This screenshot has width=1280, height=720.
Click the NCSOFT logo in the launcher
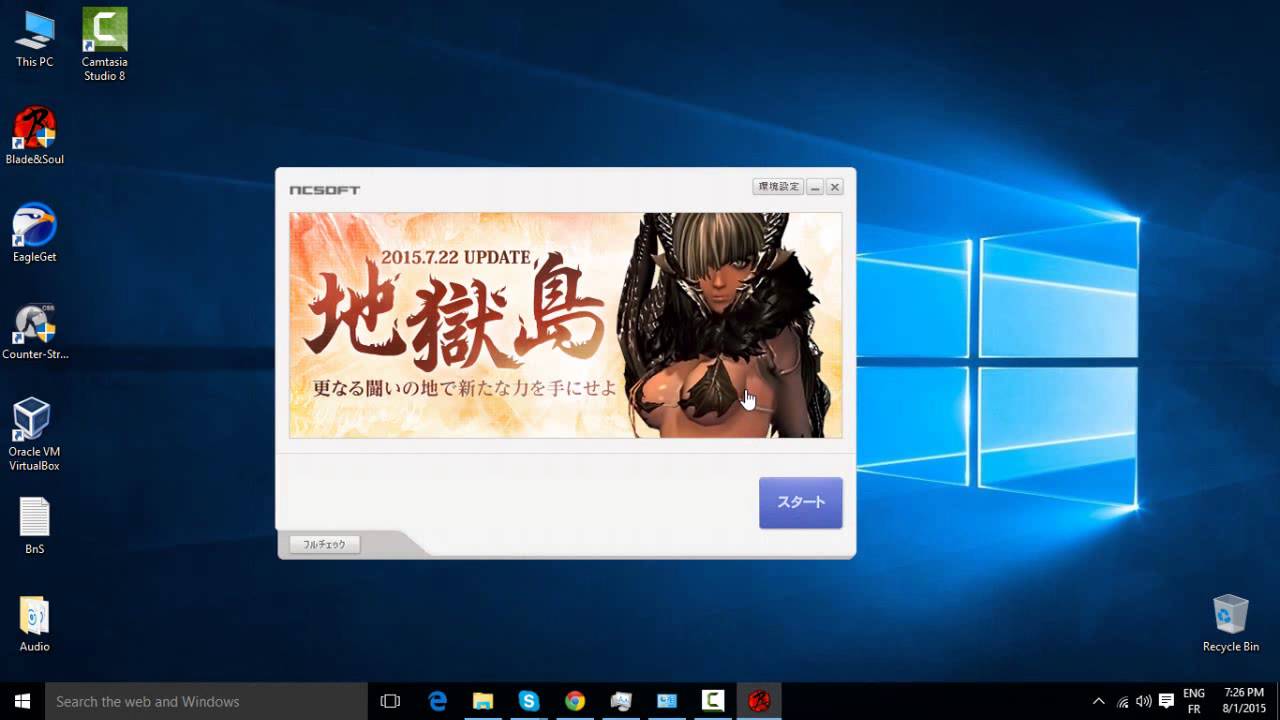tap(324, 190)
